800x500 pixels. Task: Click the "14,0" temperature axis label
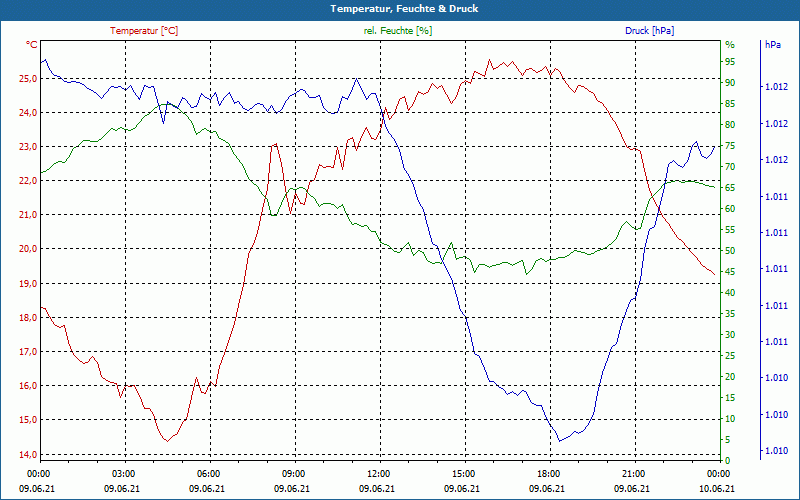point(29,455)
